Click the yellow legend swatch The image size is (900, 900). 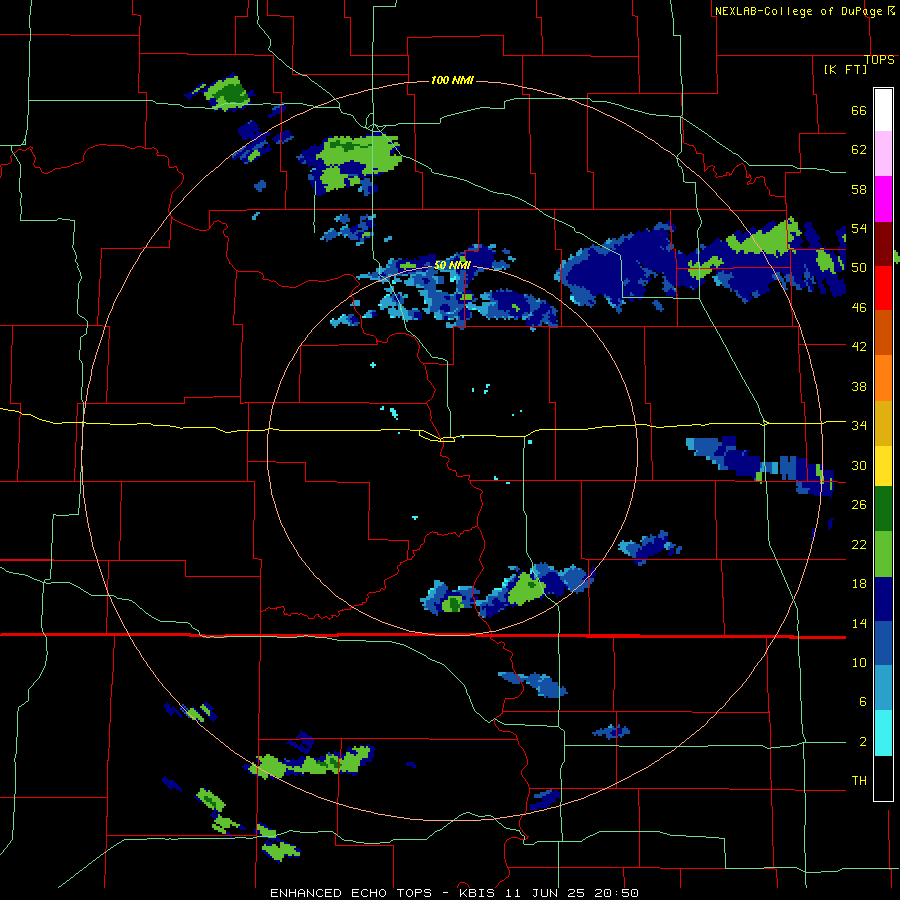(883, 466)
